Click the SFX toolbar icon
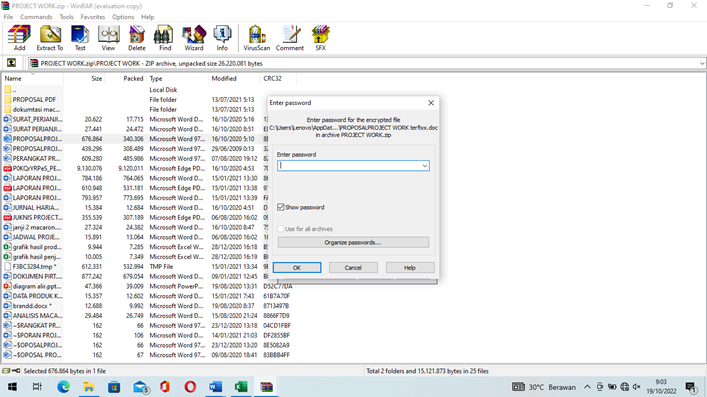707x397 pixels. pos(321,38)
